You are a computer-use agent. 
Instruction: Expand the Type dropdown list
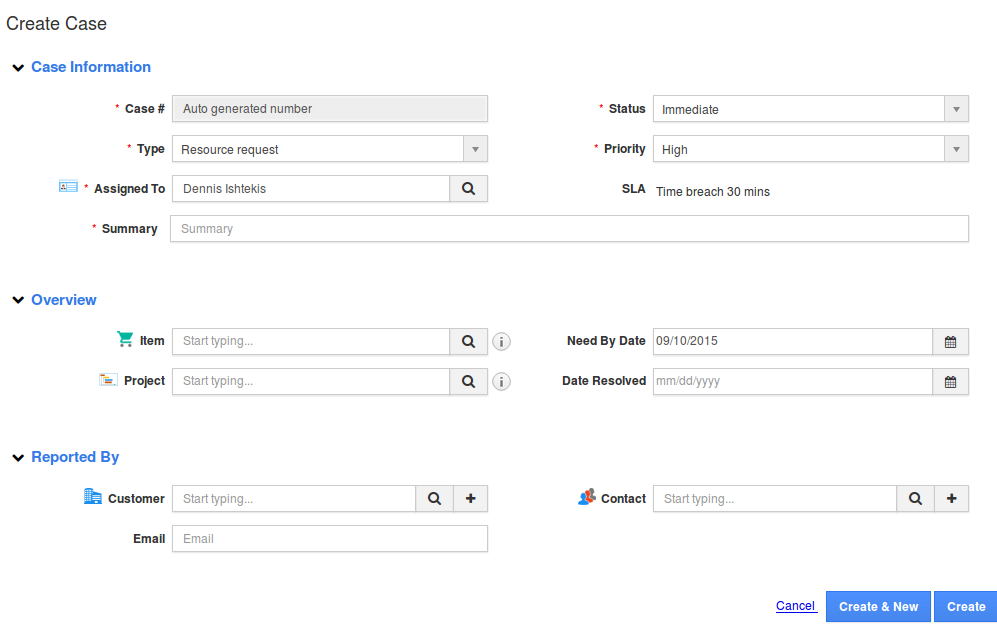pos(475,149)
